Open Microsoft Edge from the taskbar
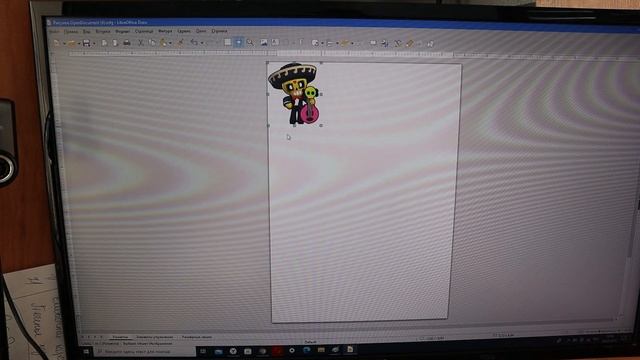 [307, 350]
